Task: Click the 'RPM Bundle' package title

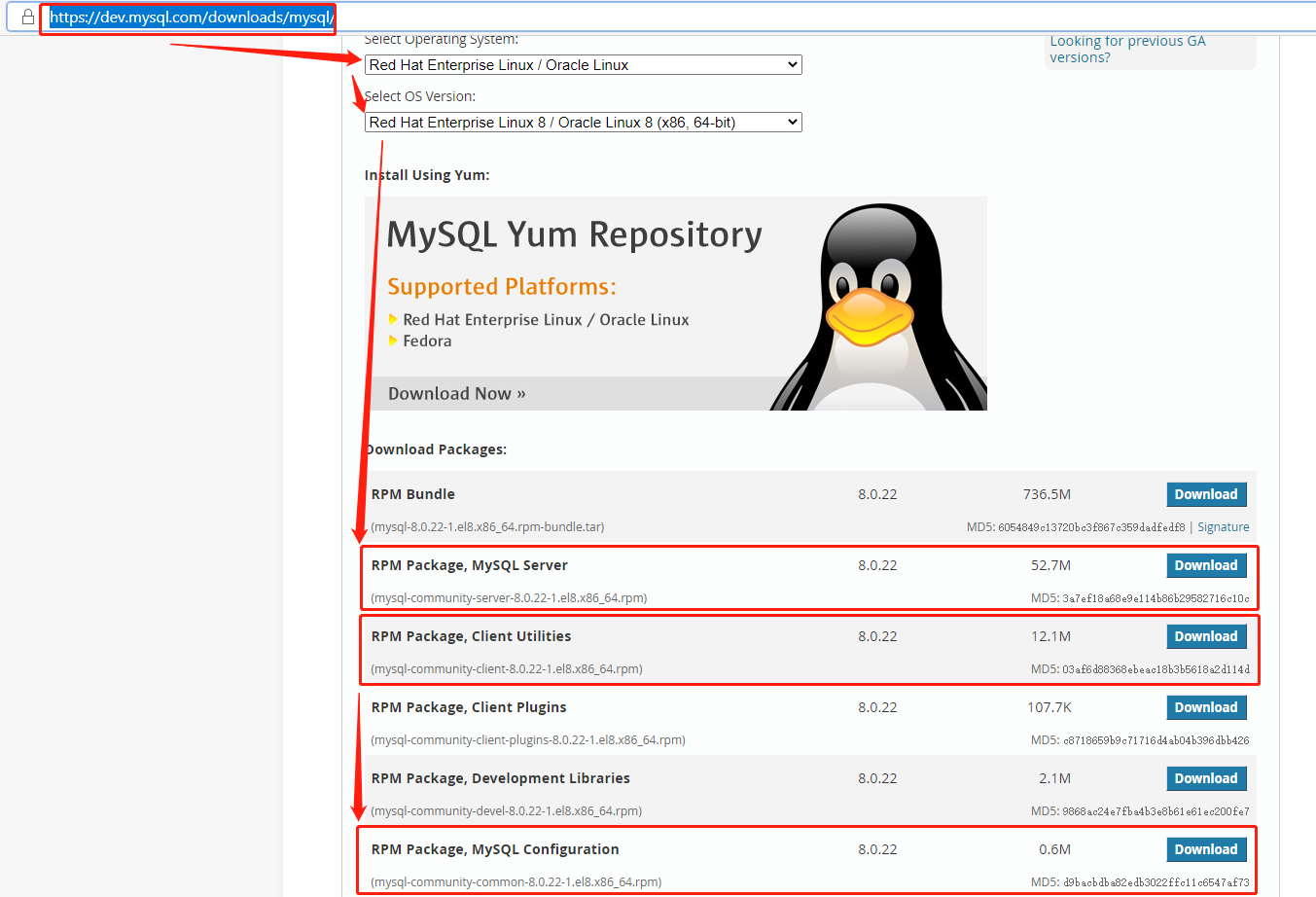Action: coord(412,494)
